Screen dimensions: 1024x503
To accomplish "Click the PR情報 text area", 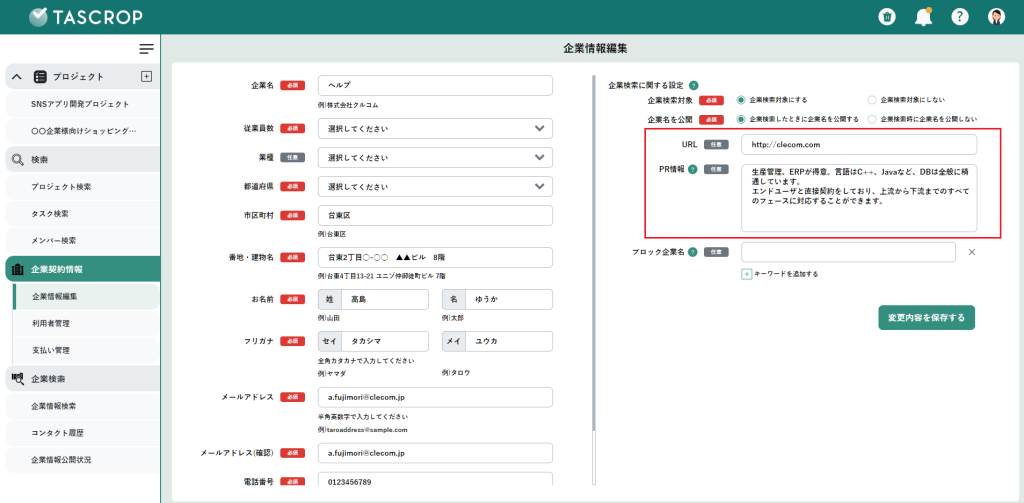I will point(859,198).
